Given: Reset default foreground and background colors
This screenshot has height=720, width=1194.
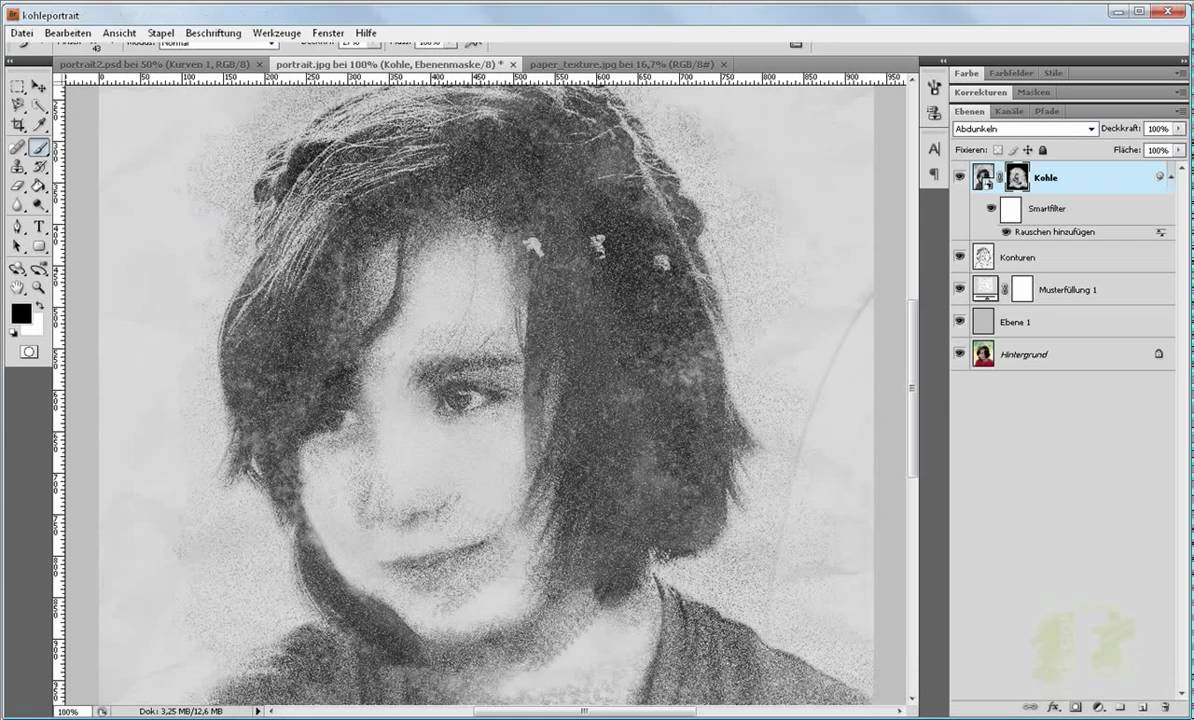Looking at the screenshot, I should point(13,333).
